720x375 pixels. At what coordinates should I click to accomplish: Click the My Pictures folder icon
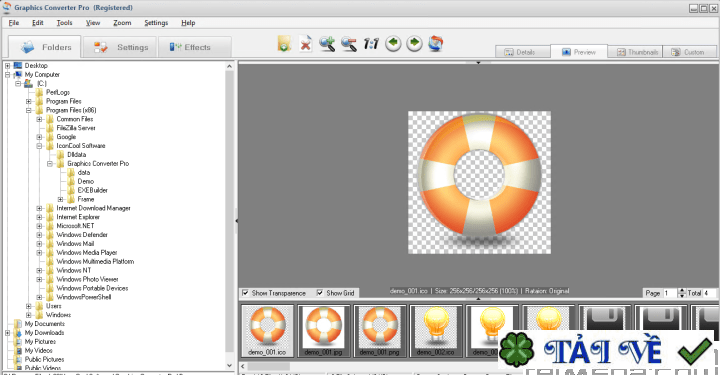point(18,341)
